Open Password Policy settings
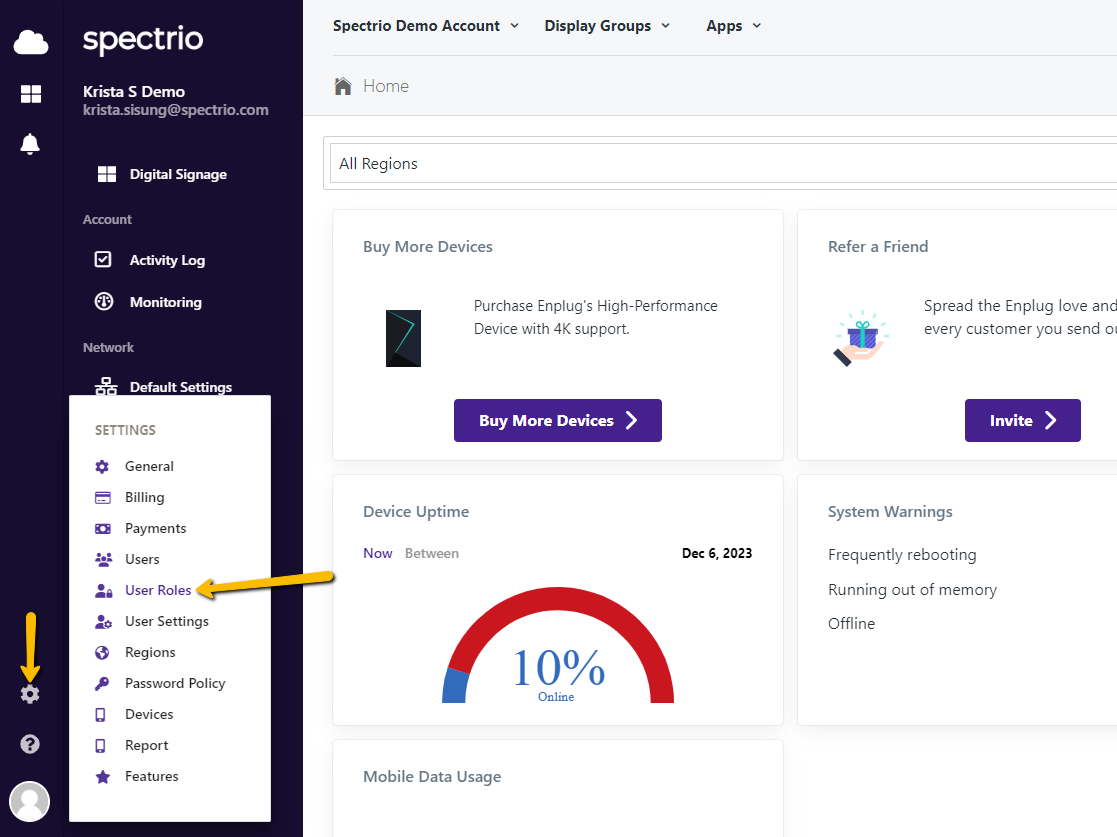This screenshot has height=837, width=1117. pyautogui.click(x=172, y=683)
